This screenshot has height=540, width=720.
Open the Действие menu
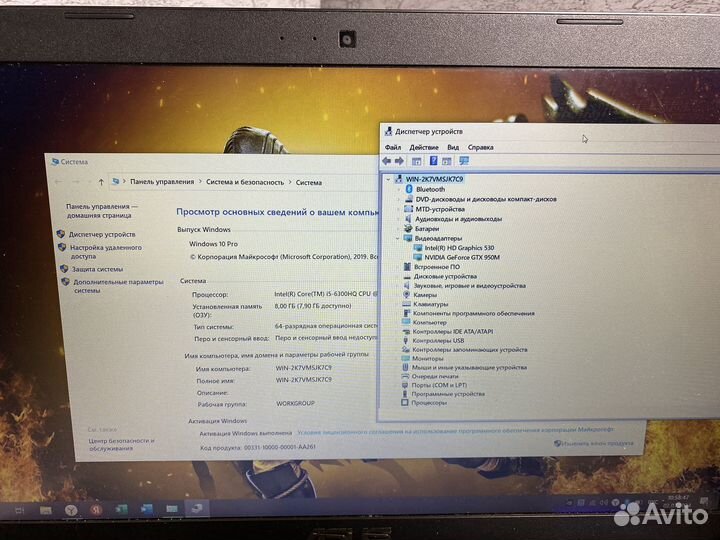pos(424,147)
